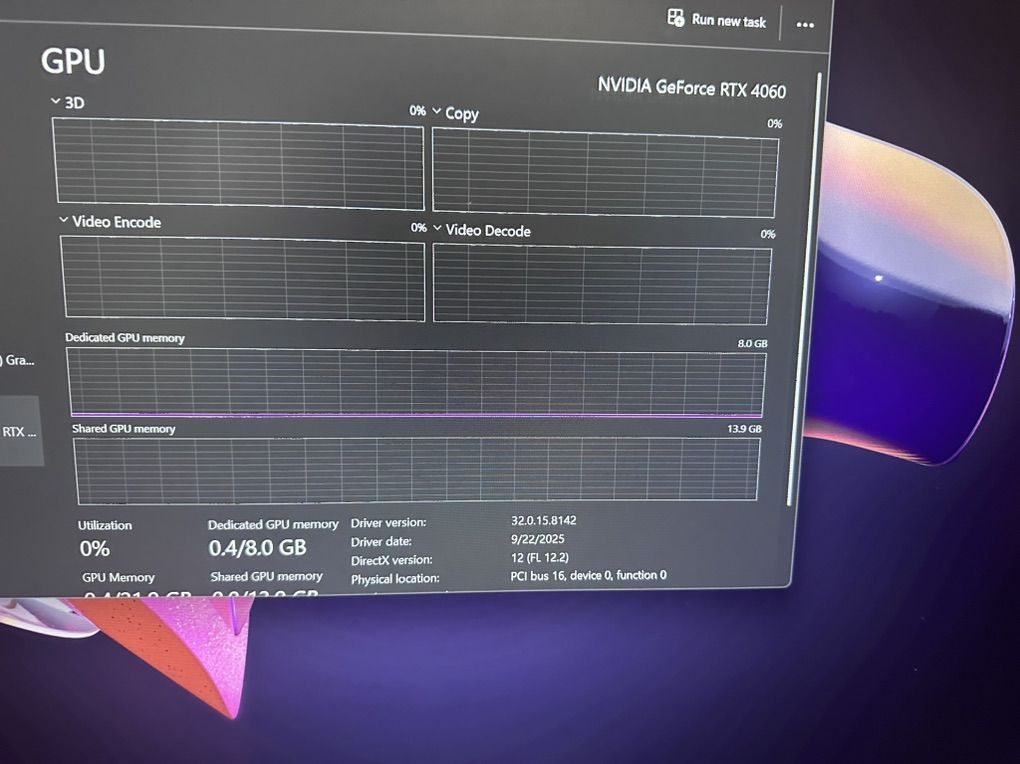Open the Copy engine dropdown chevron
The width and height of the screenshot is (1020, 764).
point(437,113)
